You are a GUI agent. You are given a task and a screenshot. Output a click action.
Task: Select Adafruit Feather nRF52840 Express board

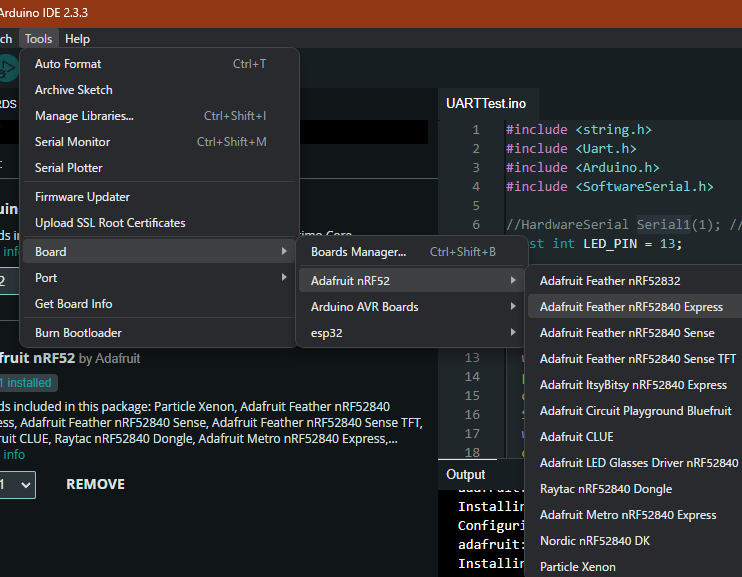(x=635, y=307)
